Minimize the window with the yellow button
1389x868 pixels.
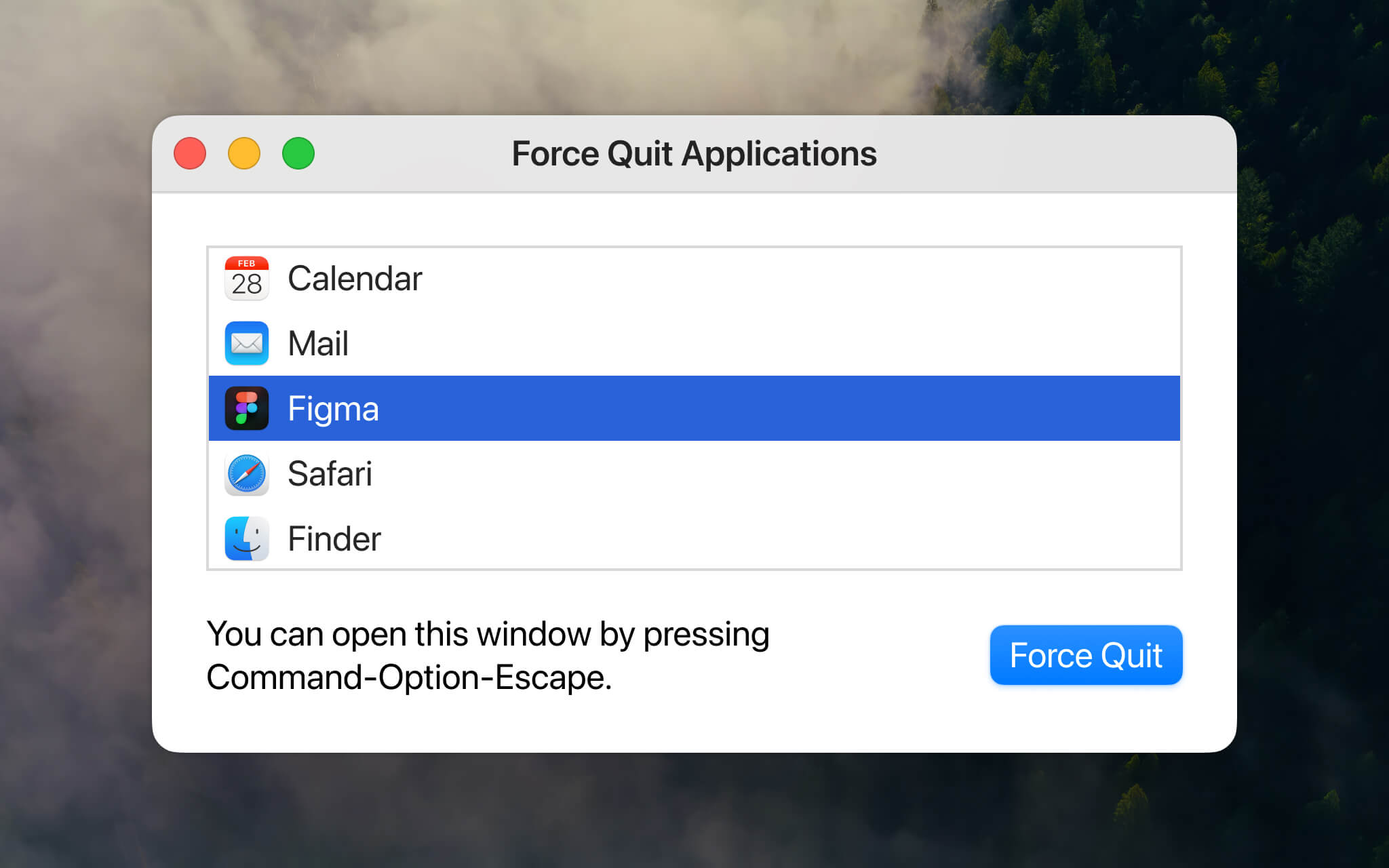pos(244,153)
